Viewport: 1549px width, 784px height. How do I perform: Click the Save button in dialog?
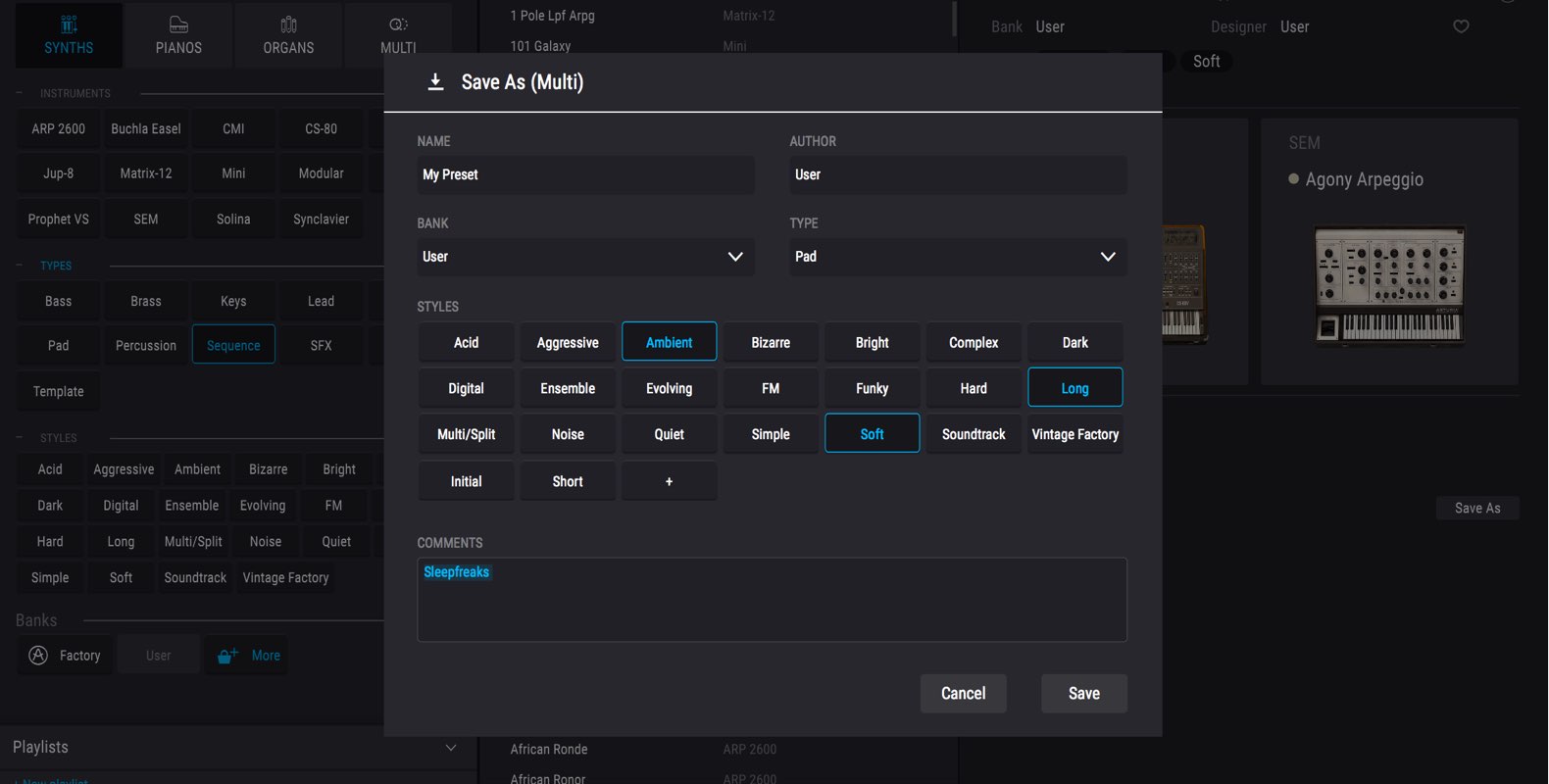tap(1084, 694)
